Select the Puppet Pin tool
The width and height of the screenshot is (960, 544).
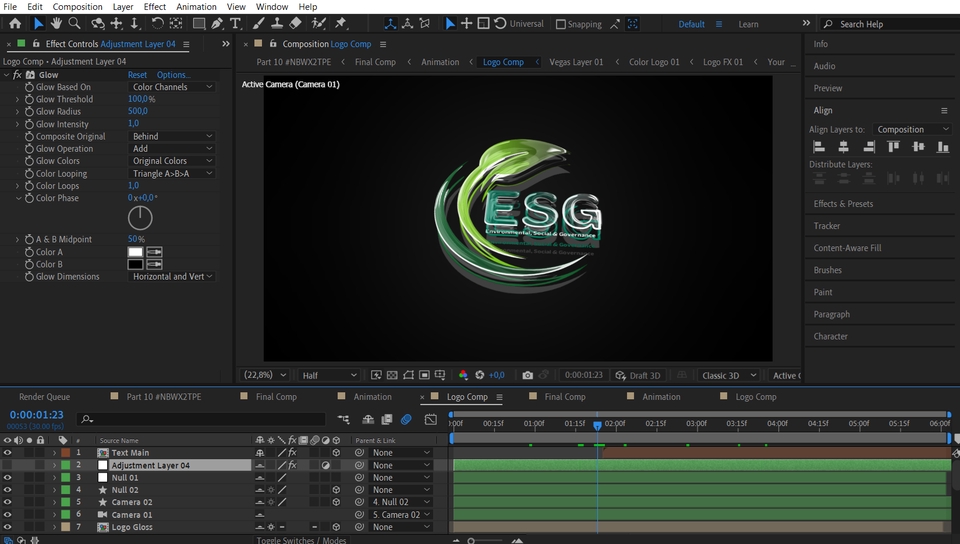[x=341, y=23]
